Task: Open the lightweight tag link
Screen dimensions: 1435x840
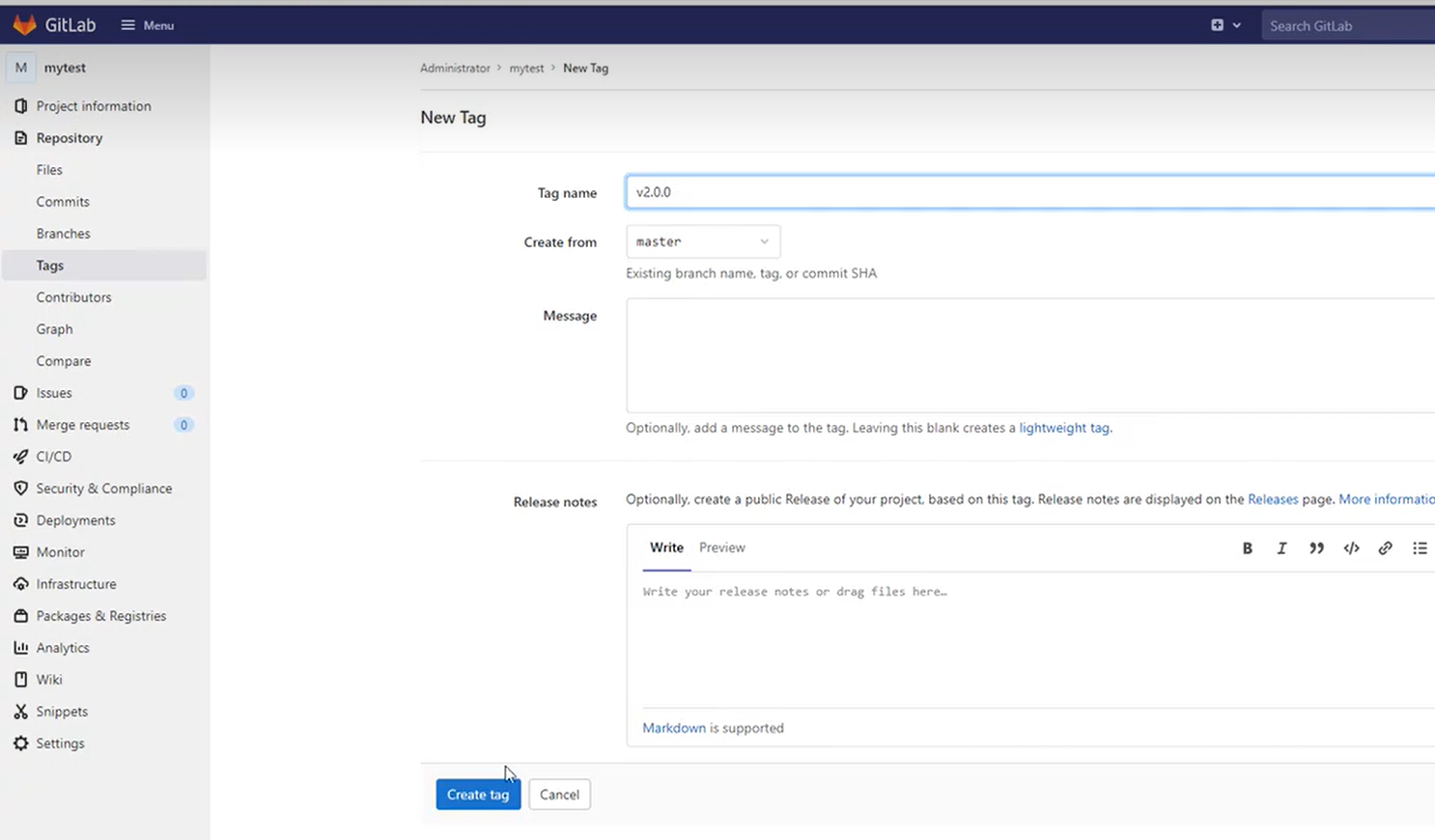Action: point(1064,428)
